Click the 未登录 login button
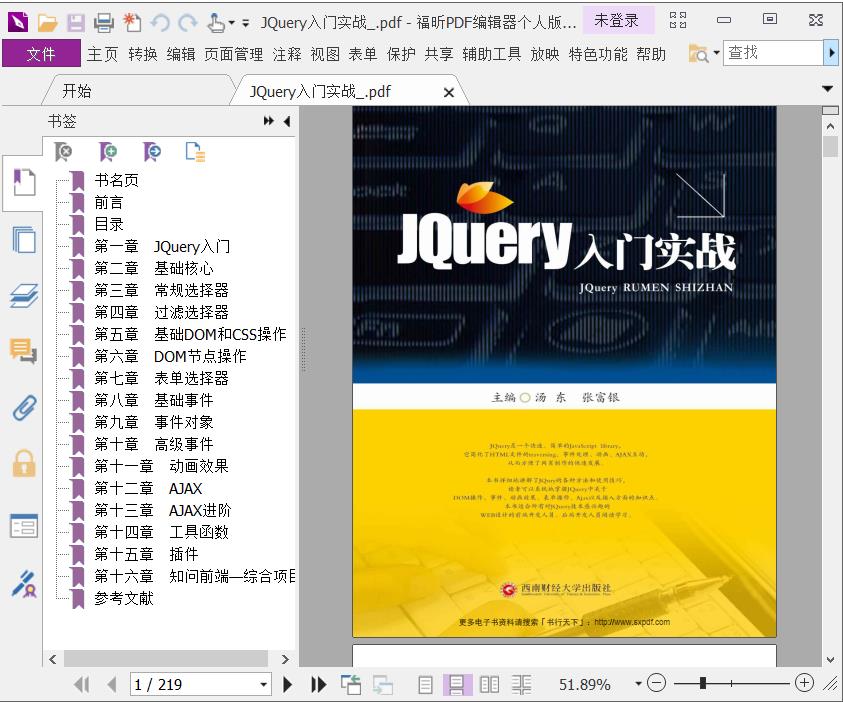843x702 pixels. point(617,20)
